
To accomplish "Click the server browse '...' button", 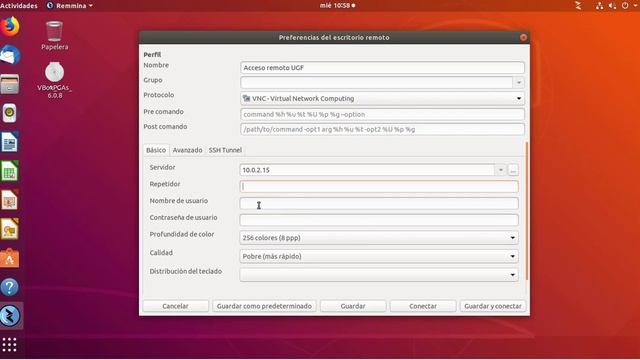I will click(x=513, y=170).
